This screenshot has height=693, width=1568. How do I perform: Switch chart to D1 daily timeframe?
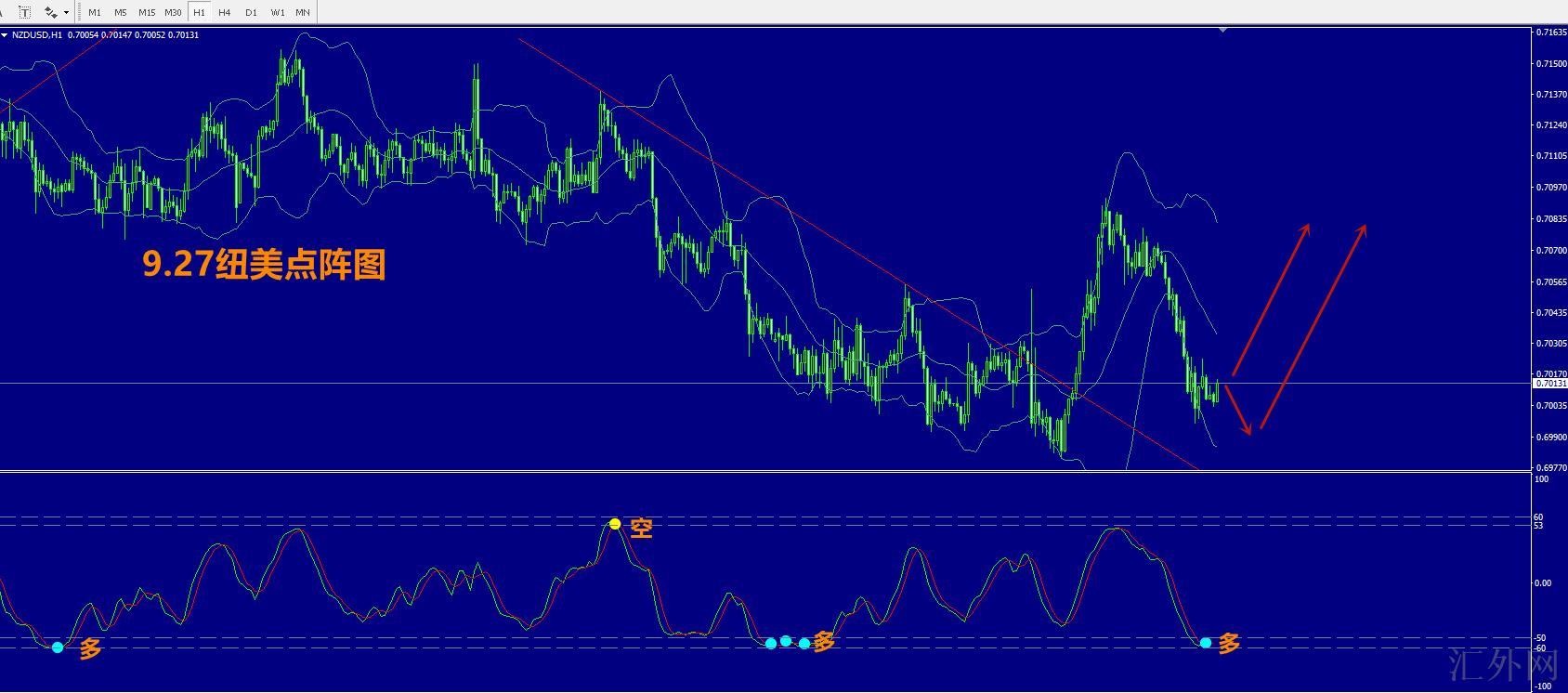tap(251, 13)
